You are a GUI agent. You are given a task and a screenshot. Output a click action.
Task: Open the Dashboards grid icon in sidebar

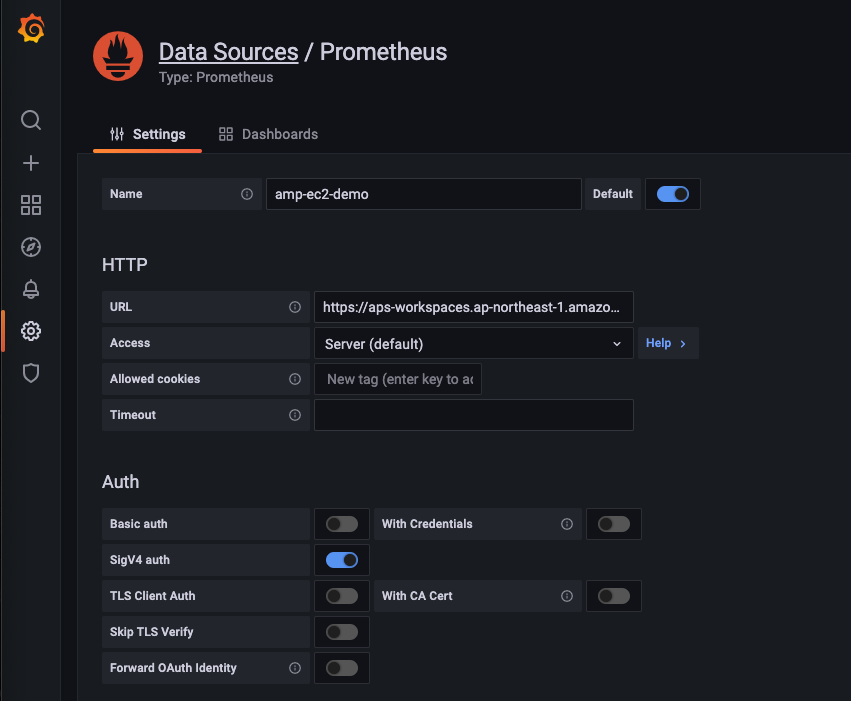[31, 205]
